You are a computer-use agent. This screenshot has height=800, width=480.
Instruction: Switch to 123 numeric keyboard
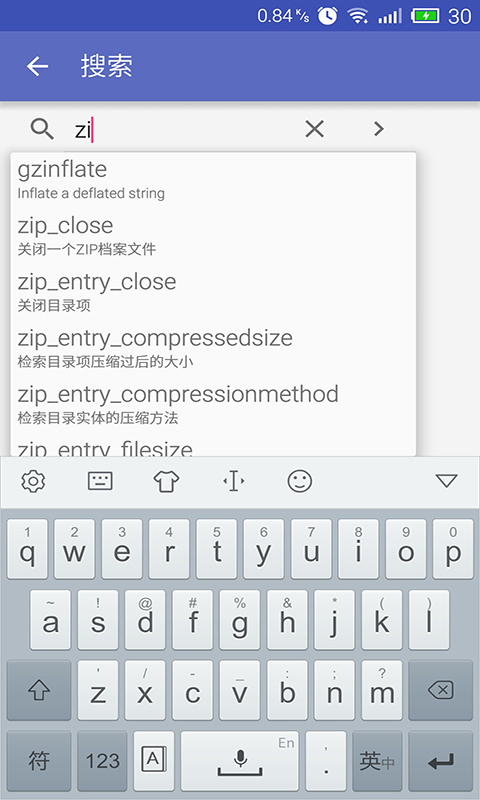click(102, 761)
